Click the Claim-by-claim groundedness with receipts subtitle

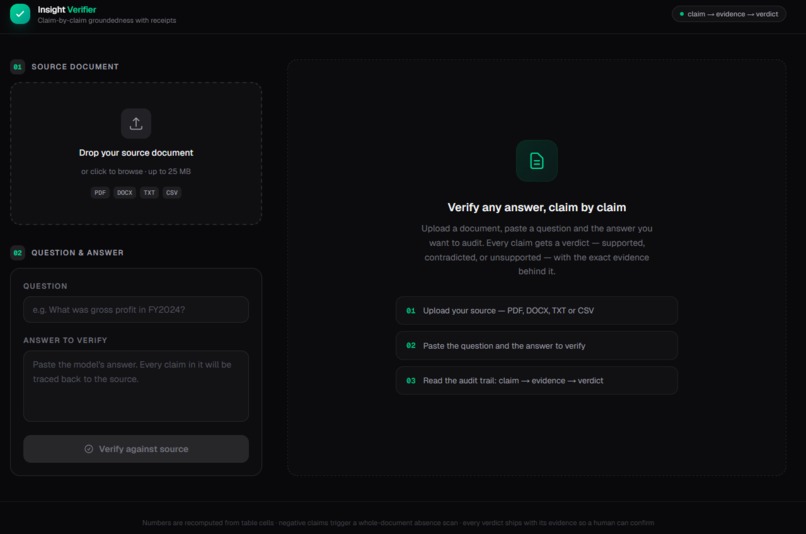107,21
